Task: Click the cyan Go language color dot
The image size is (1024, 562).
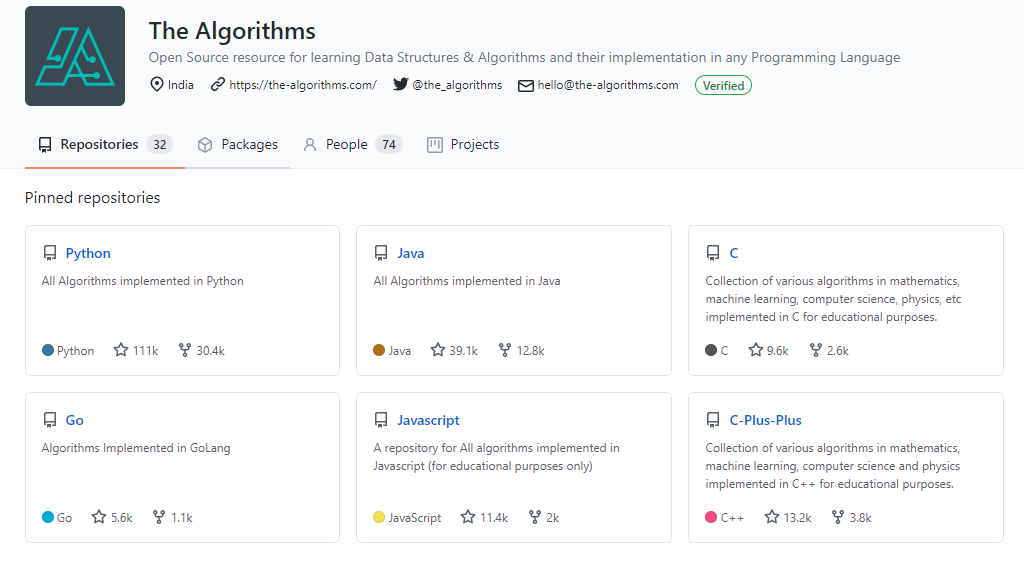Action: coord(48,517)
